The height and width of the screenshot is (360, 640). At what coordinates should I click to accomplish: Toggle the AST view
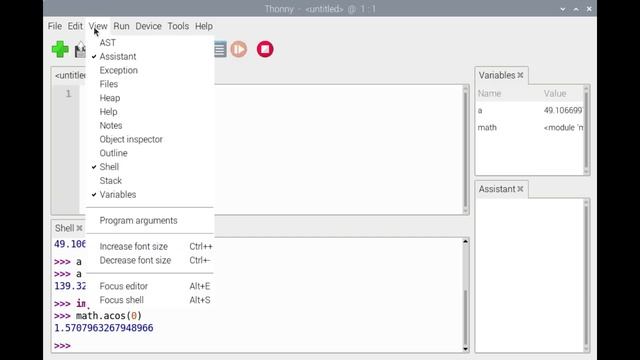click(x=108, y=42)
